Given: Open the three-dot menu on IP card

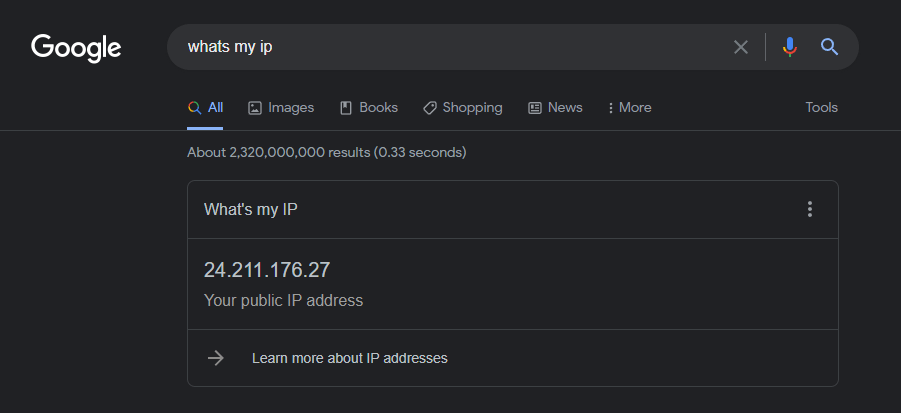Looking at the screenshot, I should (x=810, y=209).
